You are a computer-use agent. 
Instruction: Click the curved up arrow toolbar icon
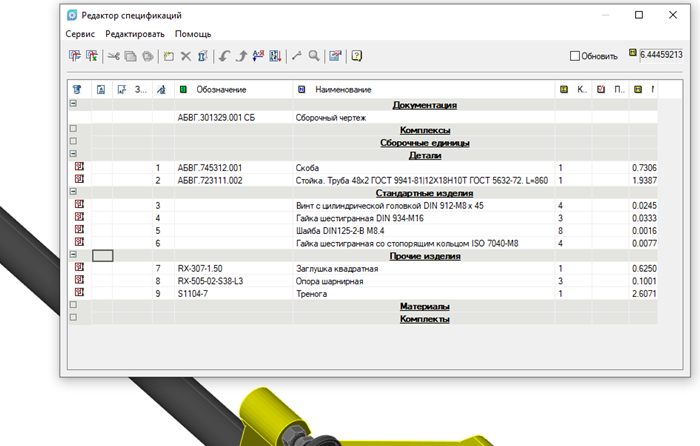pyautogui.click(x=240, y=56)
